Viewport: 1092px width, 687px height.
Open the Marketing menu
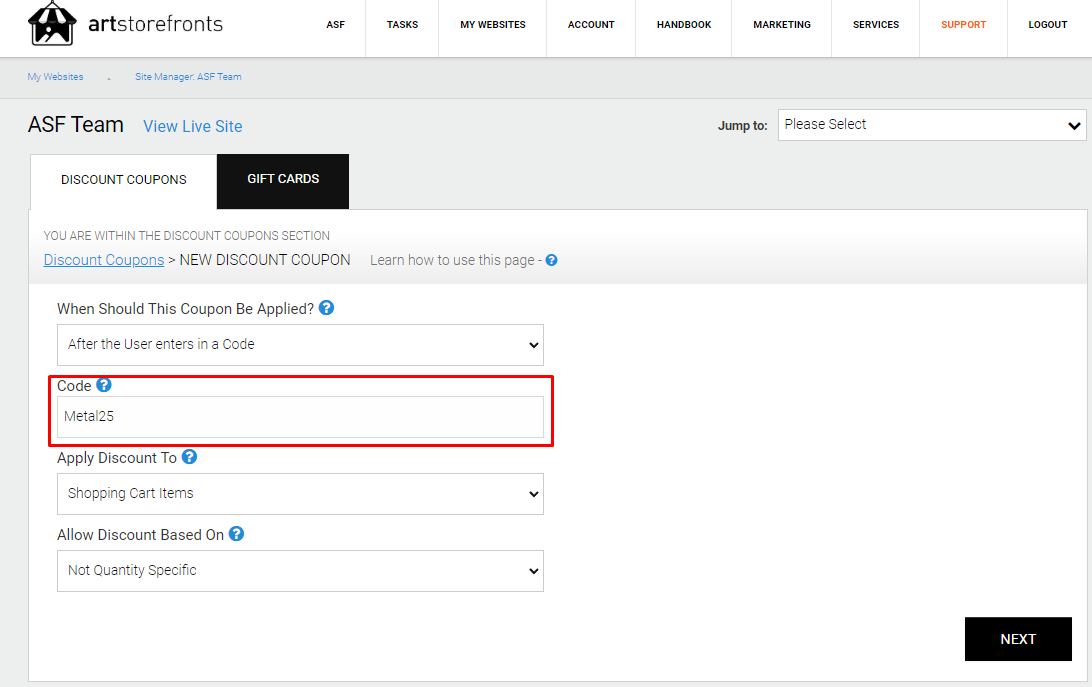click(x=781, y=25)
